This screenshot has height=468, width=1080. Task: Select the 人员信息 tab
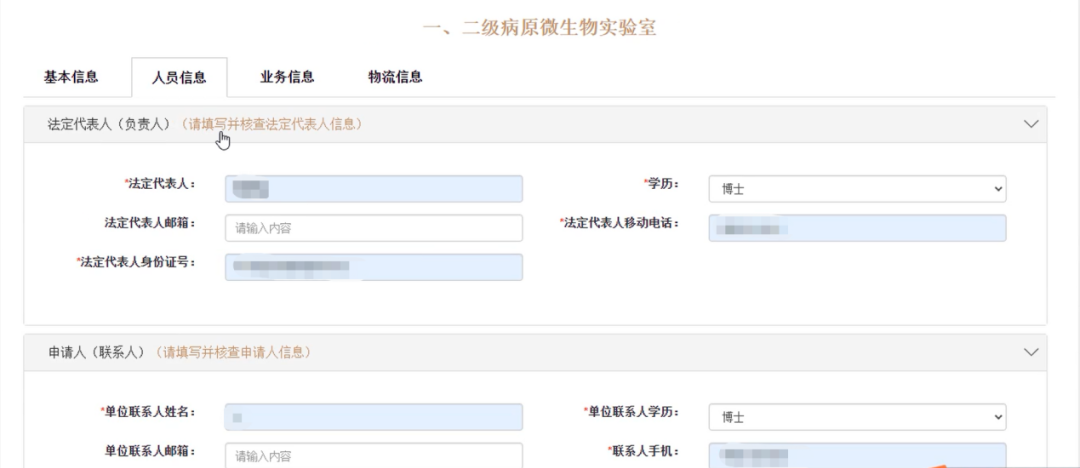(179, 77)
